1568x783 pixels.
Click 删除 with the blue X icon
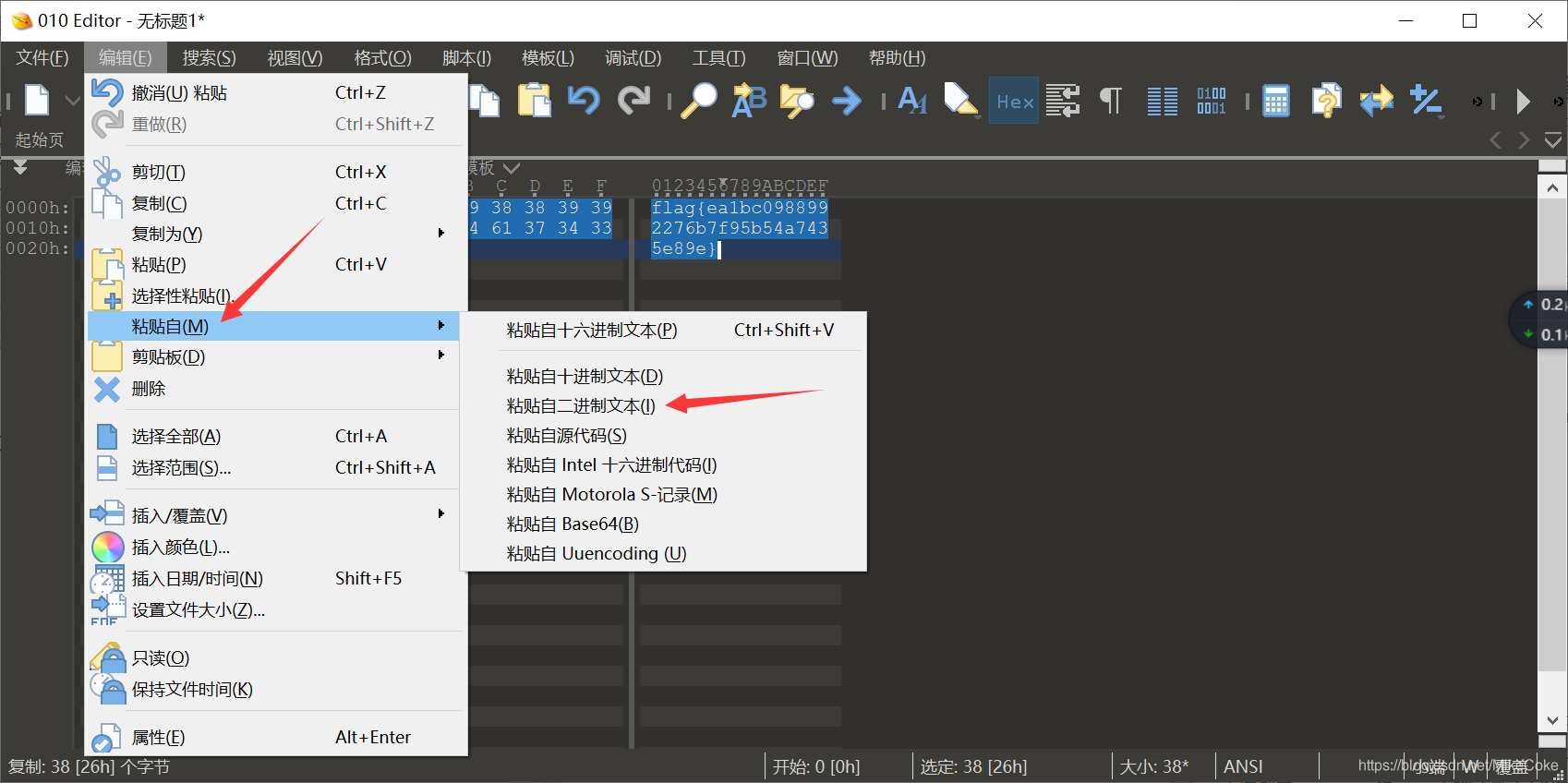tap(276, 389)
